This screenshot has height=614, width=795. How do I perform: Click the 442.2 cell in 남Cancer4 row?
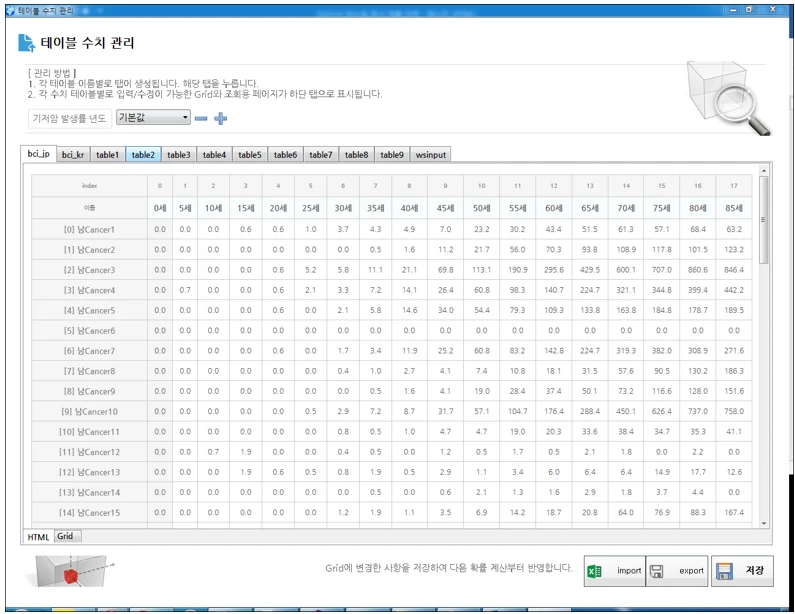point(734,291)
